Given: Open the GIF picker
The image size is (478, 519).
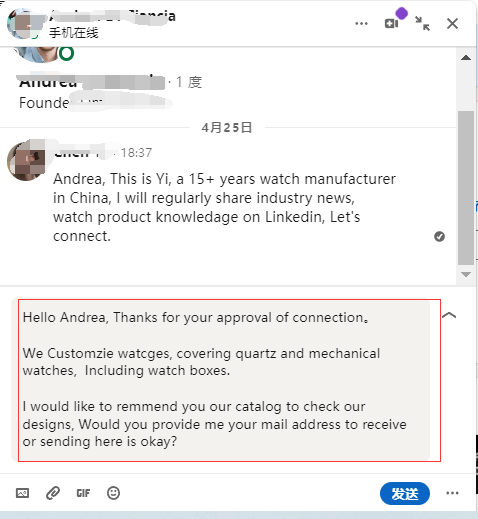Looking at the screenshot, I should point(83,493).
